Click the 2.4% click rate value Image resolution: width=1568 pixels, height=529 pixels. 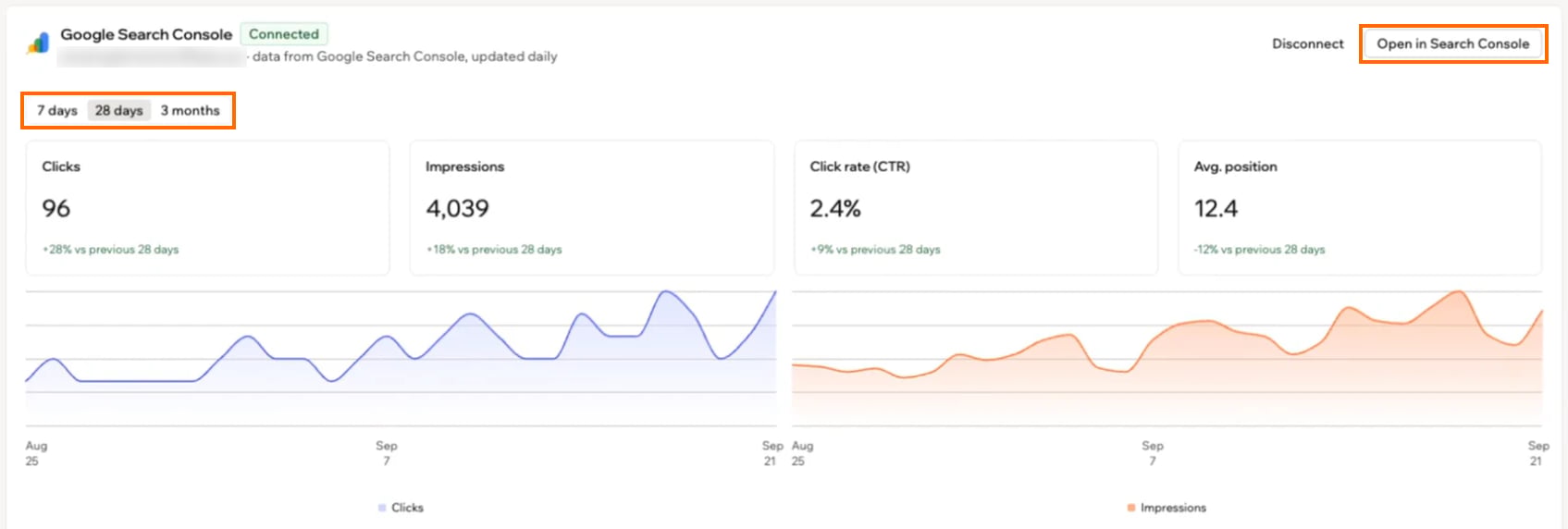coord(835,208)
